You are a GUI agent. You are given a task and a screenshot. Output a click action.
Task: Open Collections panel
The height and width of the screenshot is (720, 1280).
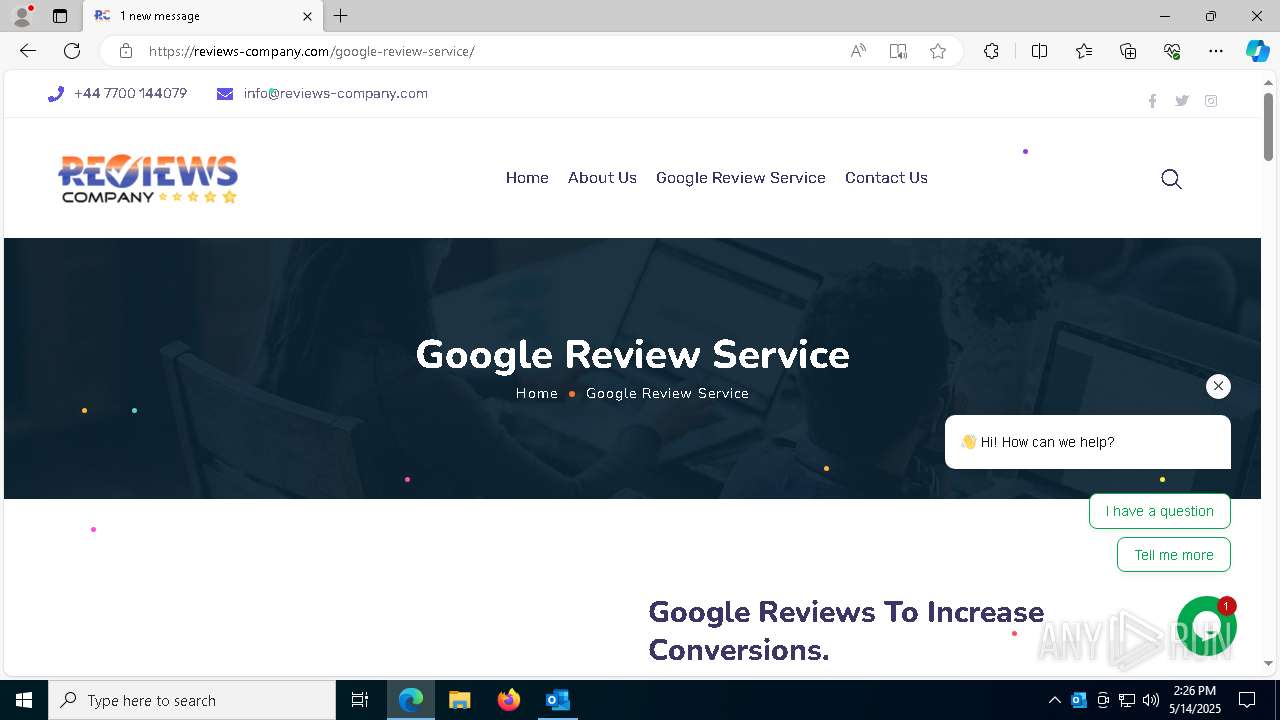pyautogui.click(x=1128, y=51)
